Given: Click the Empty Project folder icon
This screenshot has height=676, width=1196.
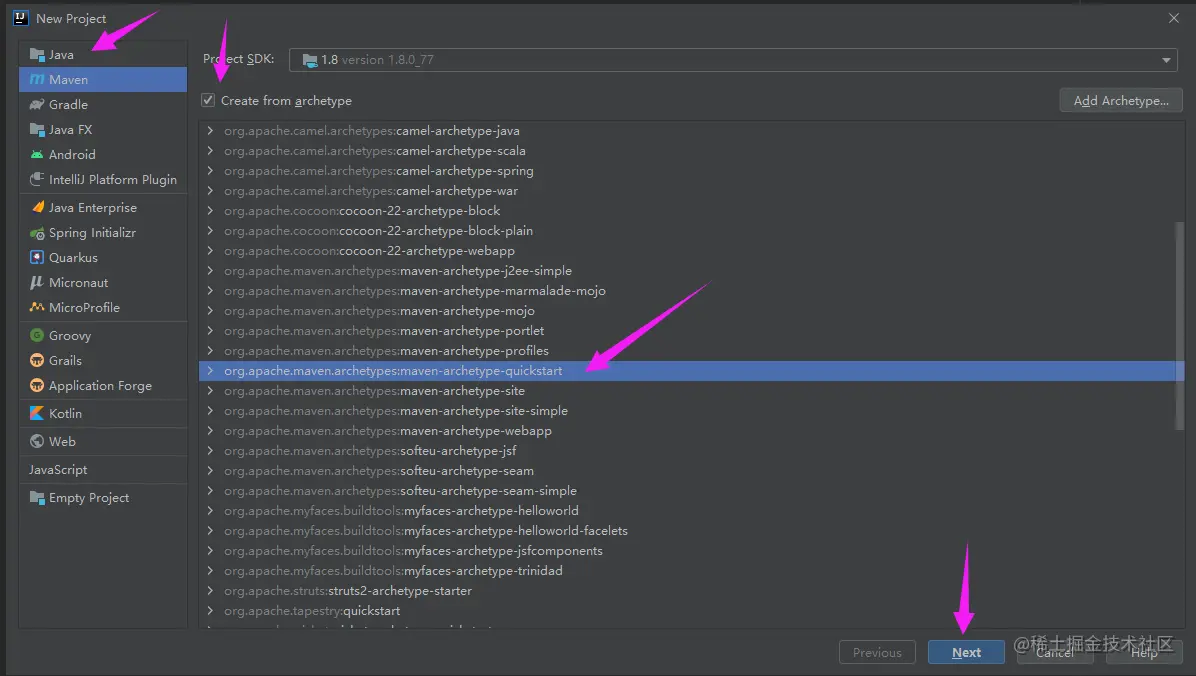Looking at the screenshot, I should (37, 497).
